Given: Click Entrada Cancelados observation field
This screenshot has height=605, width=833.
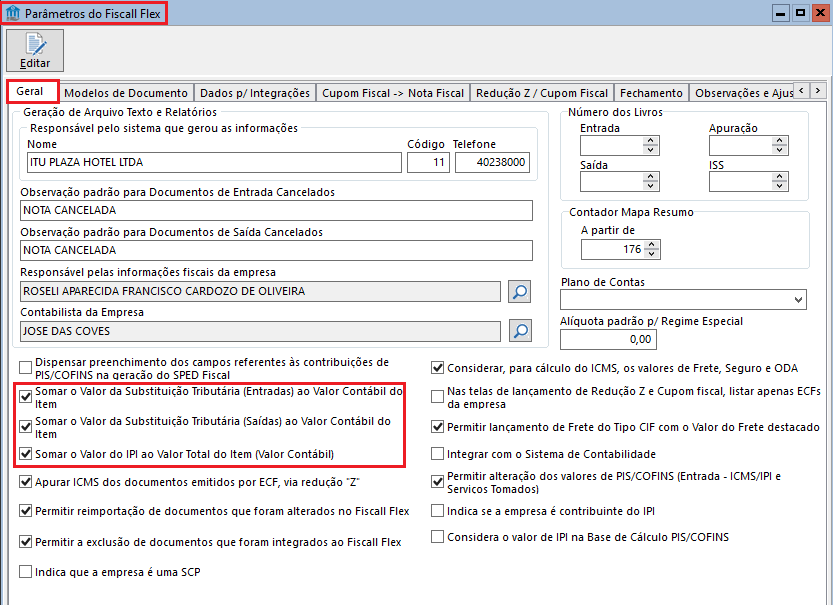Looking at the screenshot, I should pos(276,210).
